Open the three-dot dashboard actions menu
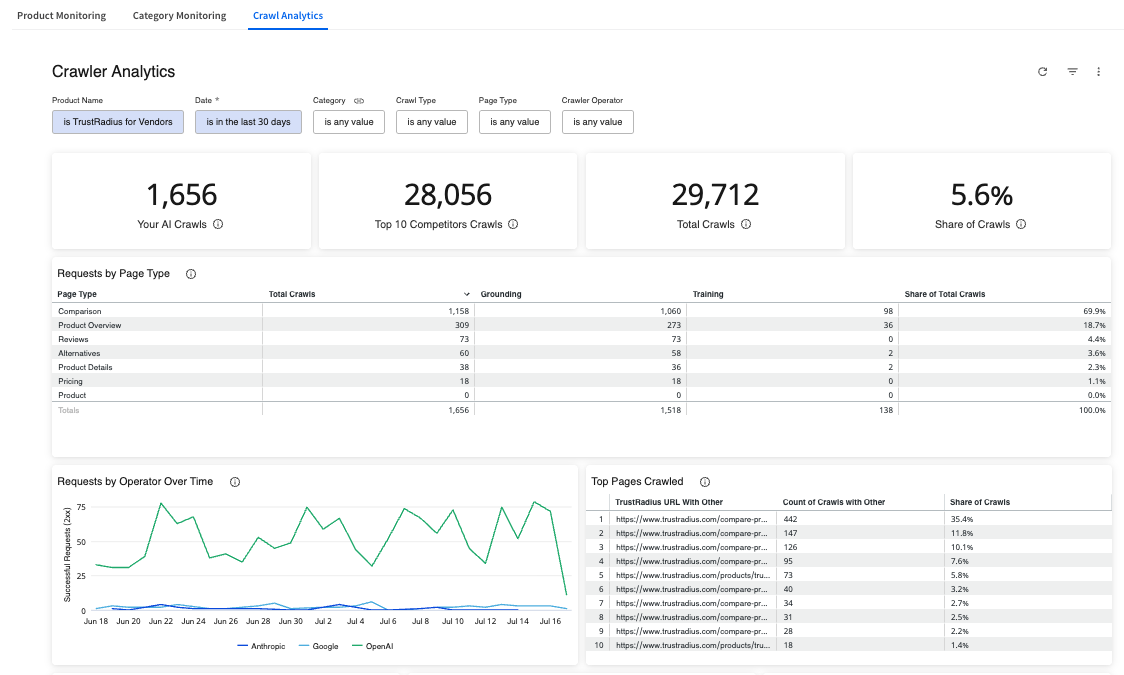The height and width of the screenshot is (675, 1124). [1098, 72]
